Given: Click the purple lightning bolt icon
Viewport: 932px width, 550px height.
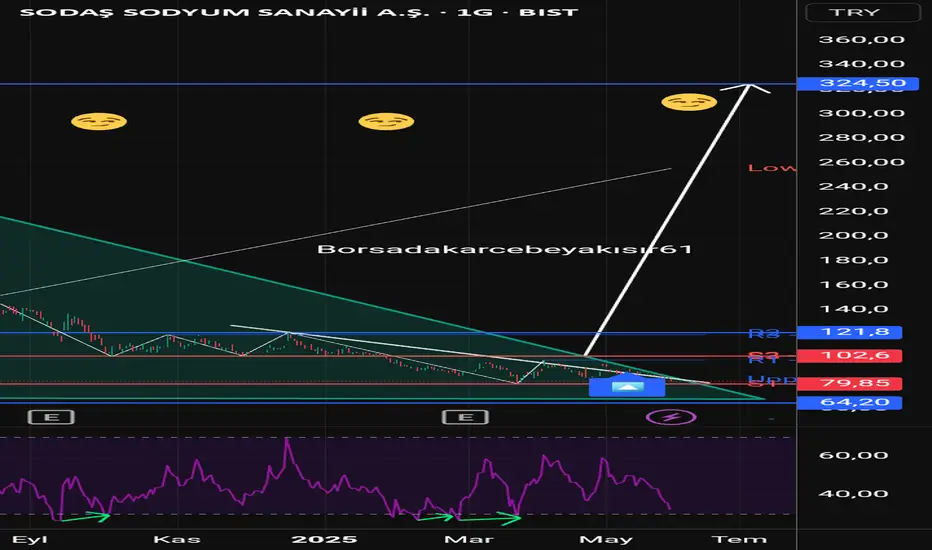Looking at the screenshot, I should pyautogui.click(x=671, y=417).
